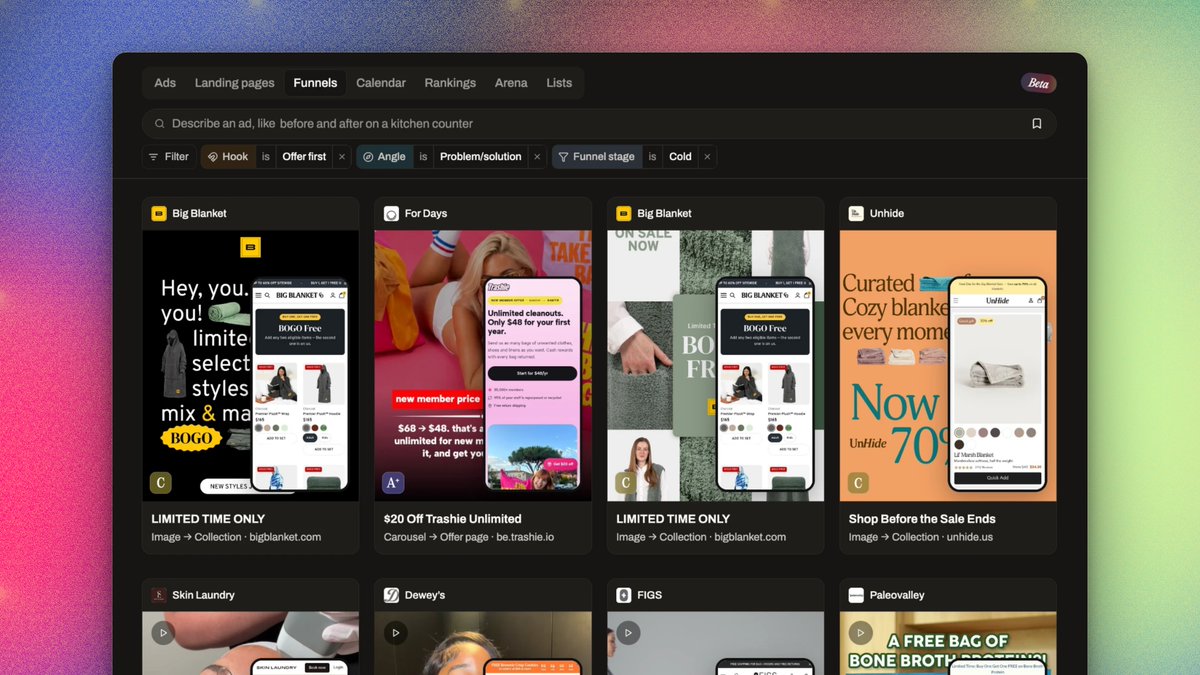This screenshot has width=1200, height=675.
Task: Open the '$20 Off Trashie Unlimited' title
Action: (x=453, y=519)
